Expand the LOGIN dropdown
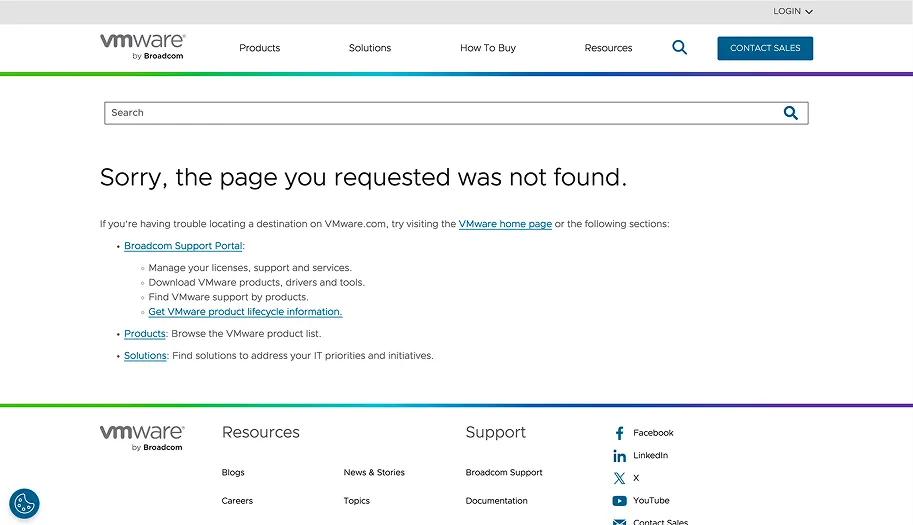 tap(792, 11)
